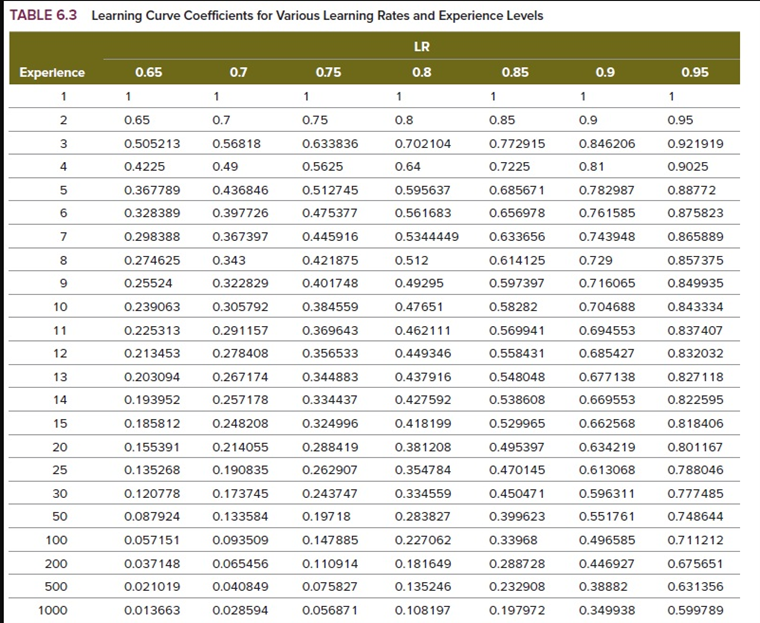
Task: Click cell value 0.4225
Action: click(144, 166)
